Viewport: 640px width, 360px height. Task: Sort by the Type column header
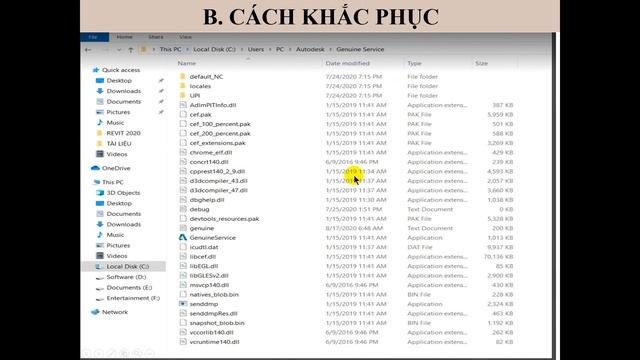(414, 63)
